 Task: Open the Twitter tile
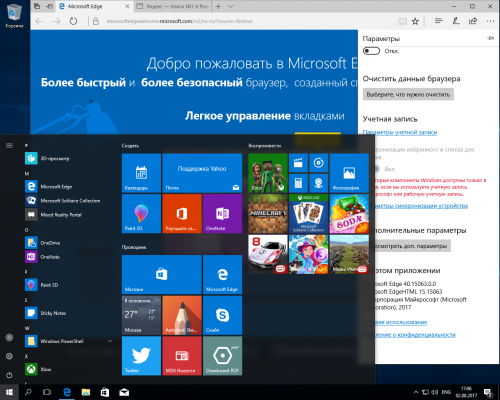click(141, 356)
